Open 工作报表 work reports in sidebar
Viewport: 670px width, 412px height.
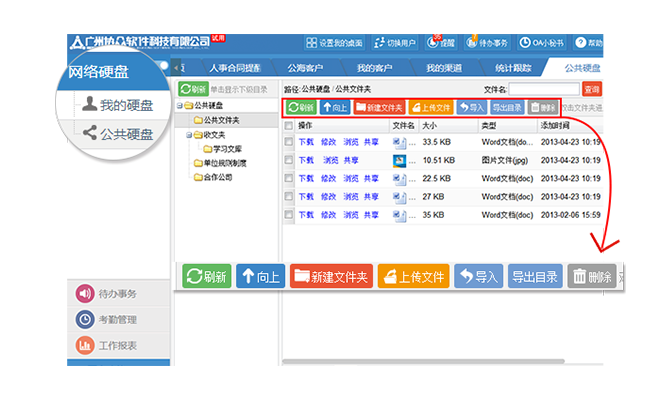click(x=117, y=346)
